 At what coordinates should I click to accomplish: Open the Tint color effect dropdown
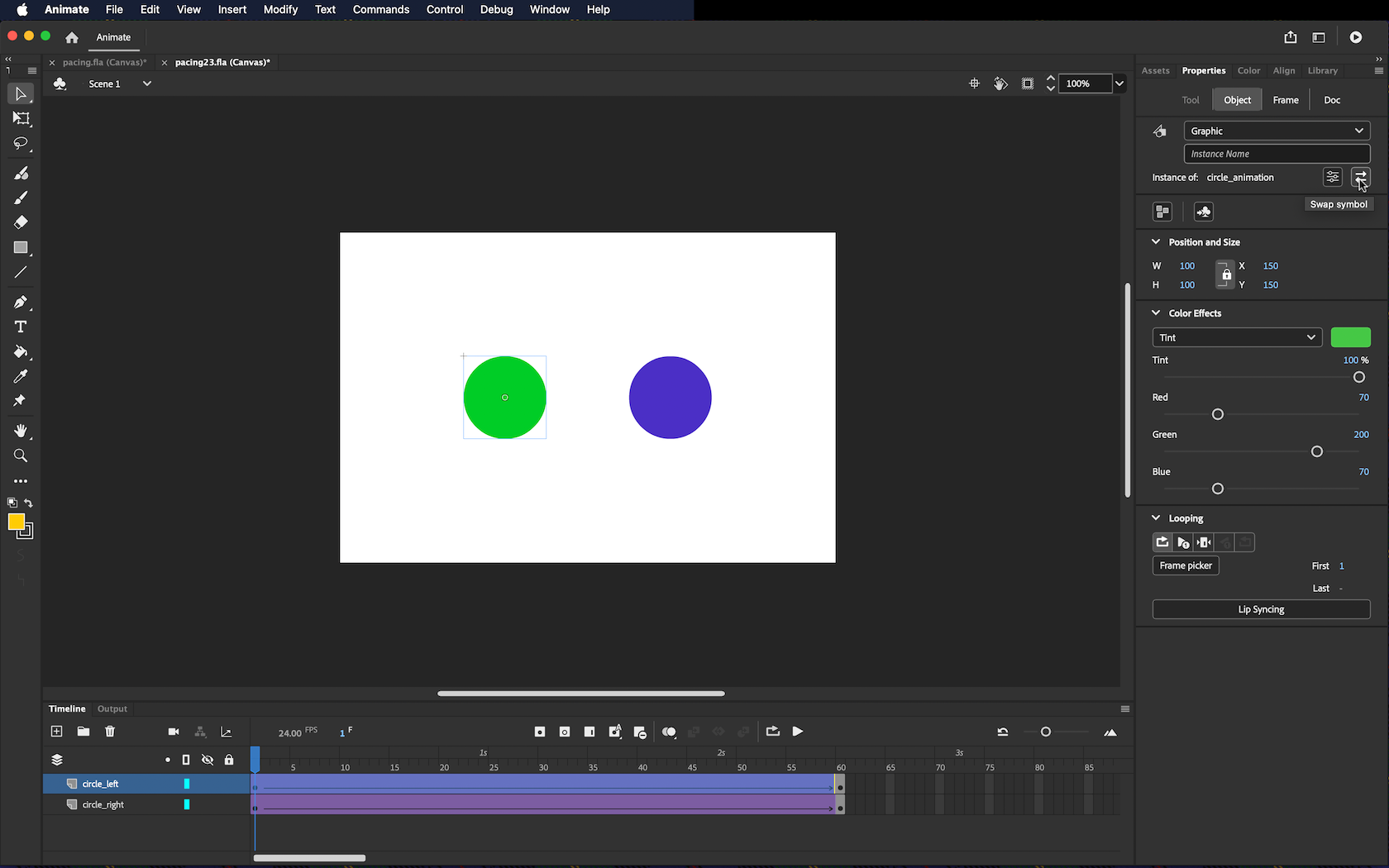click(1237, 337)
